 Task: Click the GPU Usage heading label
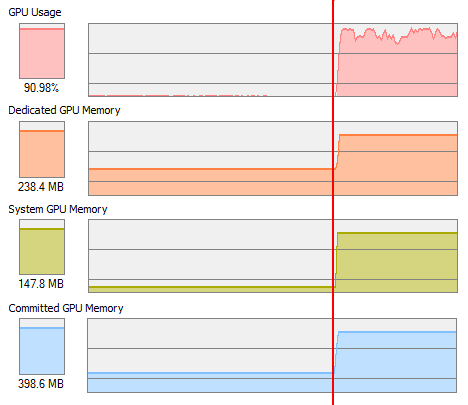pyautogui.click(x=35, y=12)
